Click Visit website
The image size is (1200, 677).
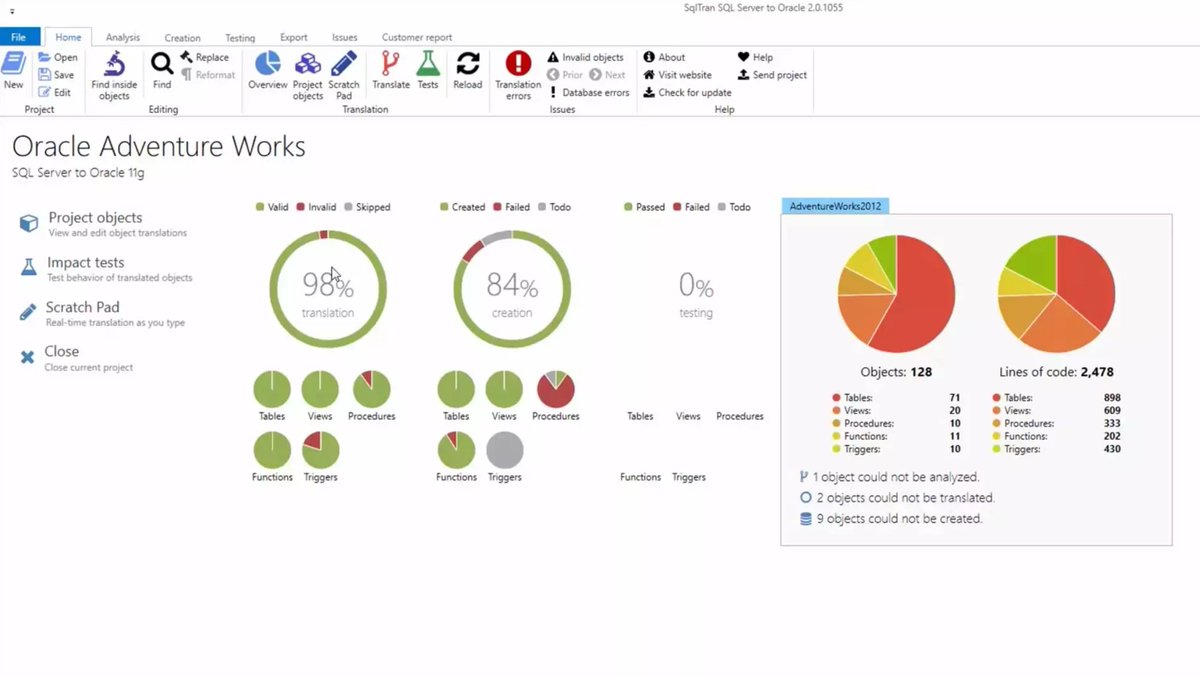[x=677, y=75]
